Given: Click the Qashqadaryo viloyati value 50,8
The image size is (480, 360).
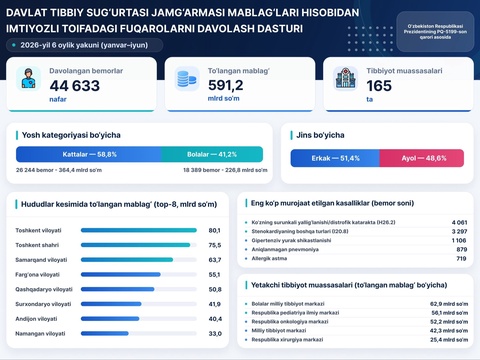Looking at the screenshot, I should tap(215, 289).
